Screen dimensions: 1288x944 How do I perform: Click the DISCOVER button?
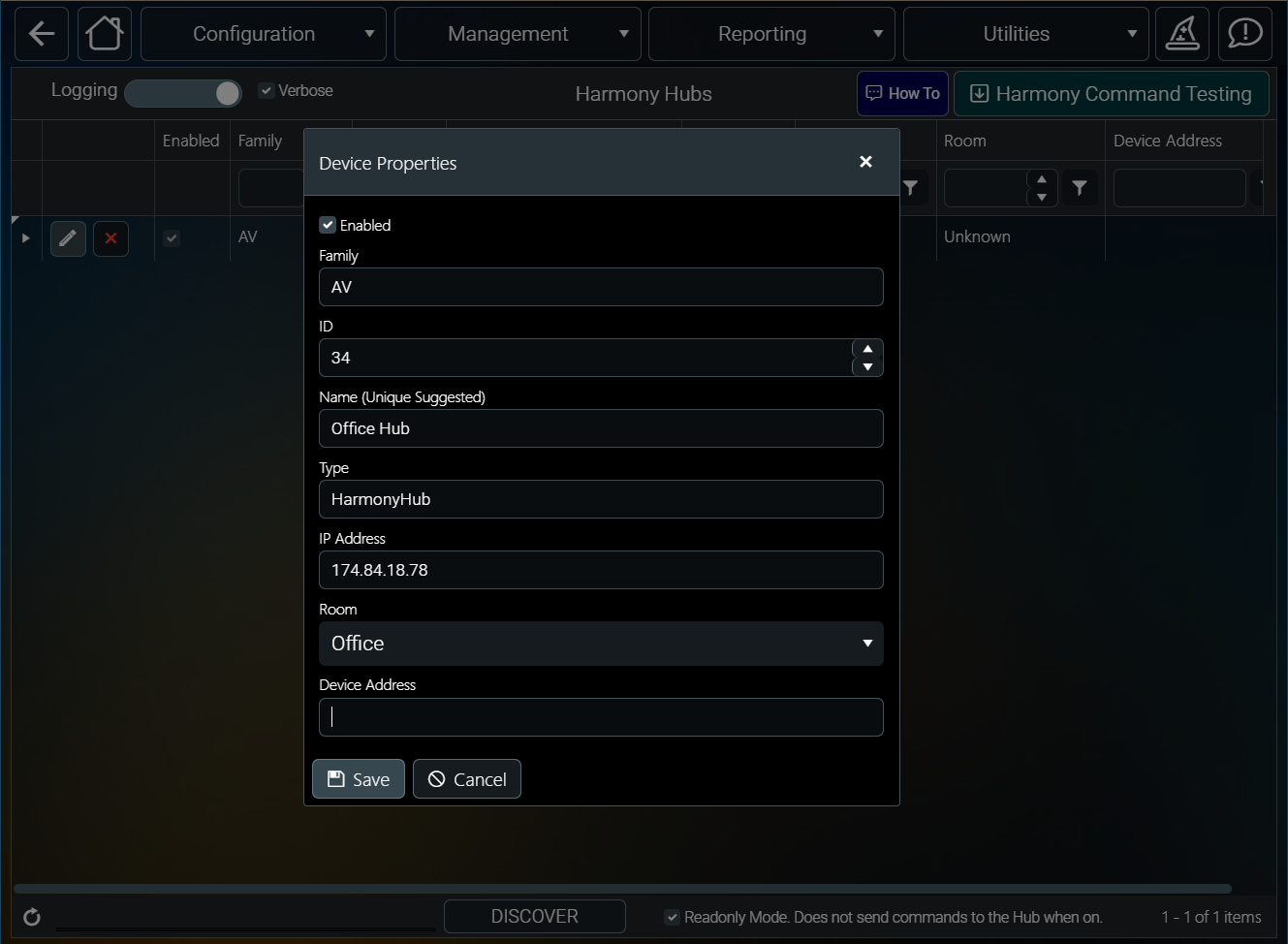tap(535, 917)
